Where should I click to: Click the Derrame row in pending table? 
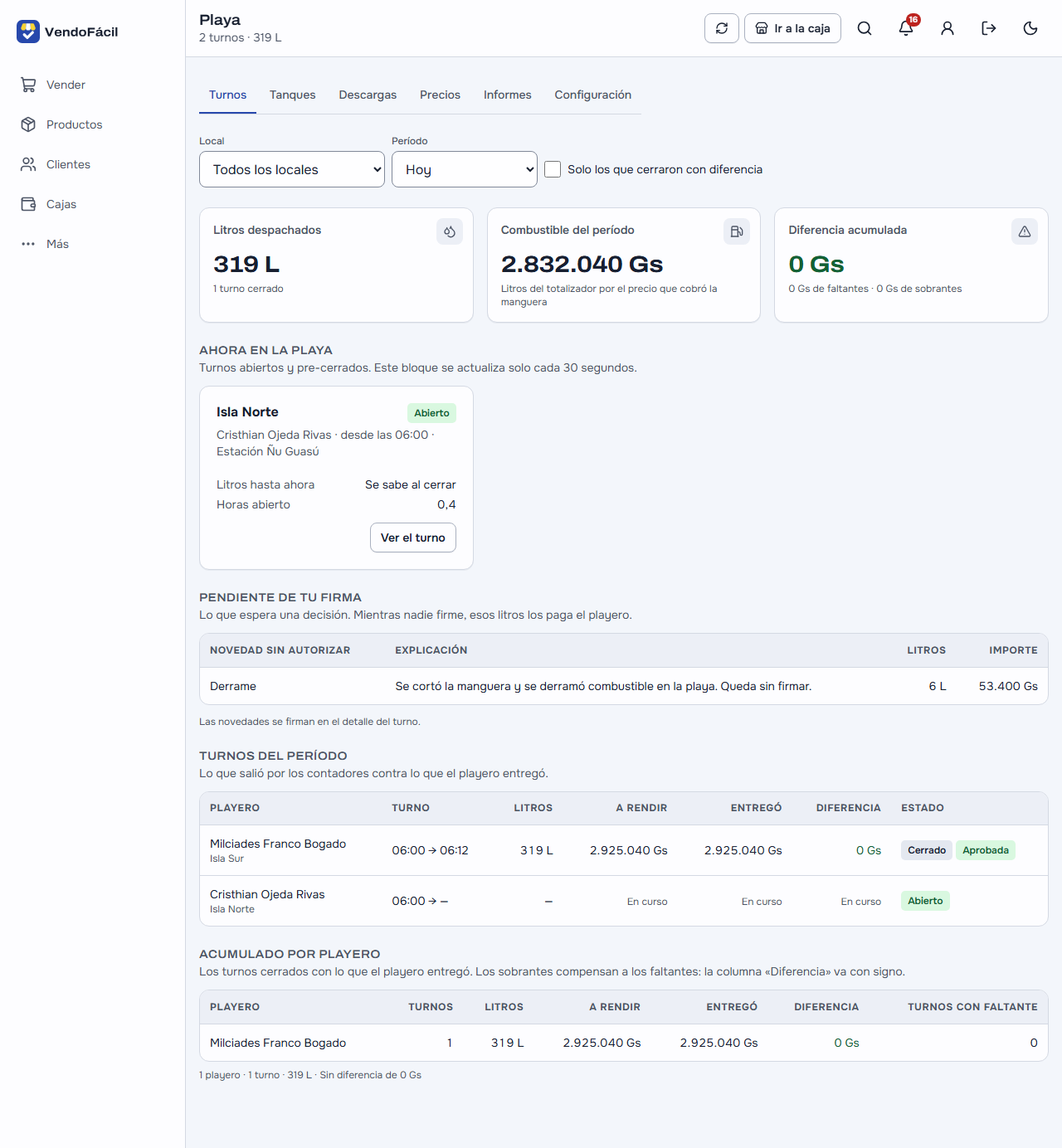point(624,686)
